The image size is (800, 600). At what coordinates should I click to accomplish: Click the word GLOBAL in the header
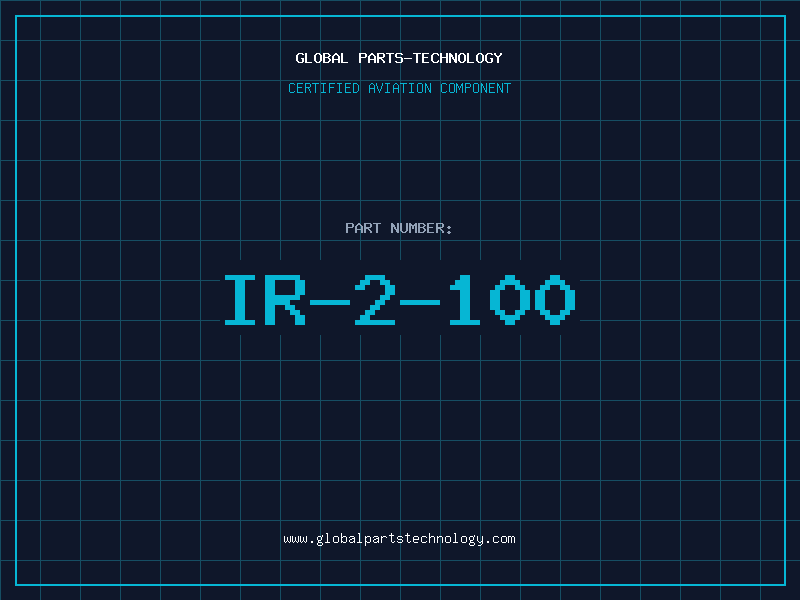click(x=319, y=58)
